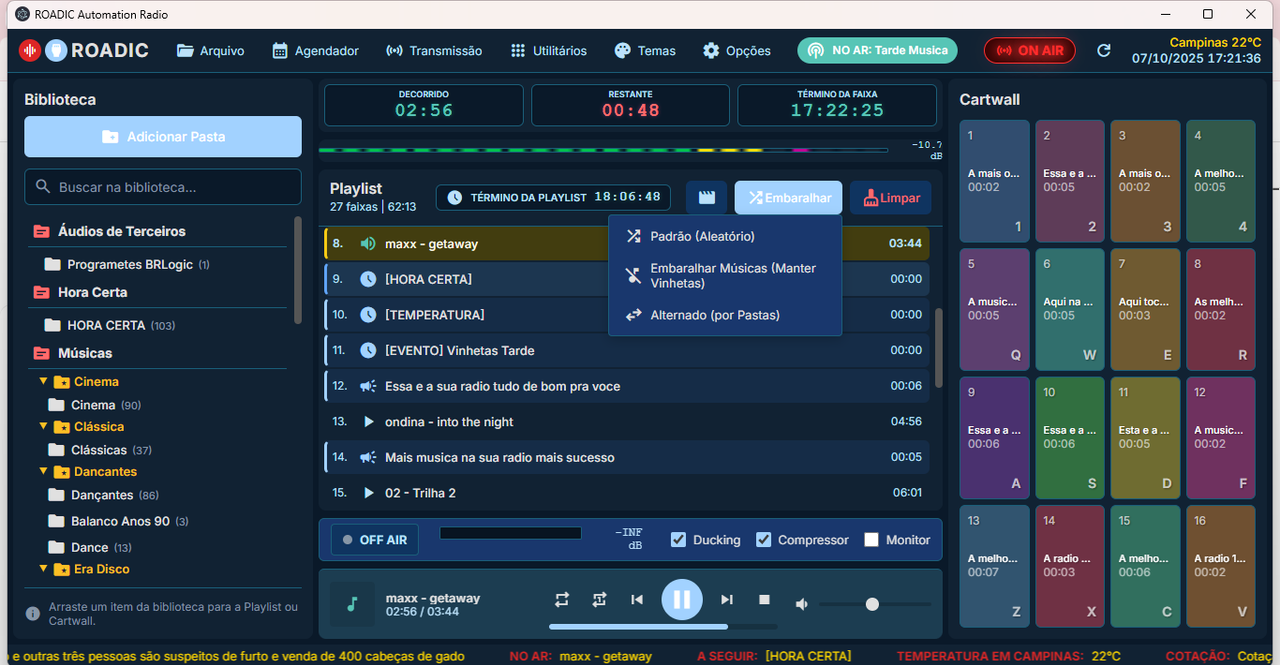Open the Embaralhar shuffle dropdown
1280x665 pixels.
tap(788, 198)
